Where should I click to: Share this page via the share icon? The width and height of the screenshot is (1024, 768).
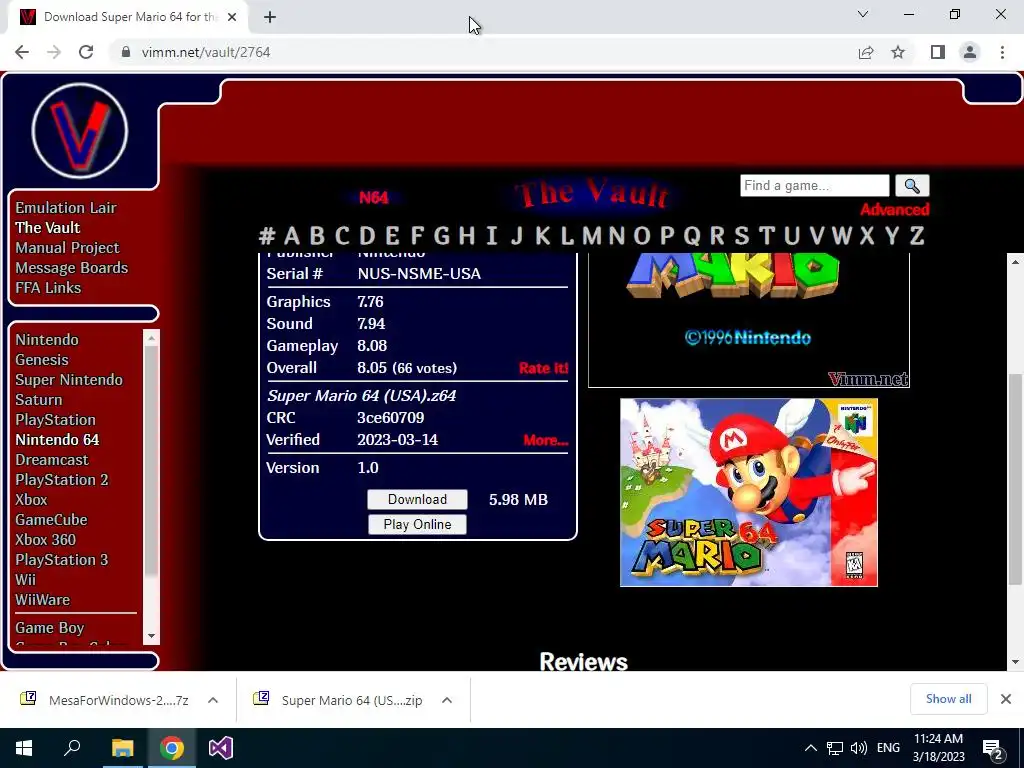[x=866, y=52]
